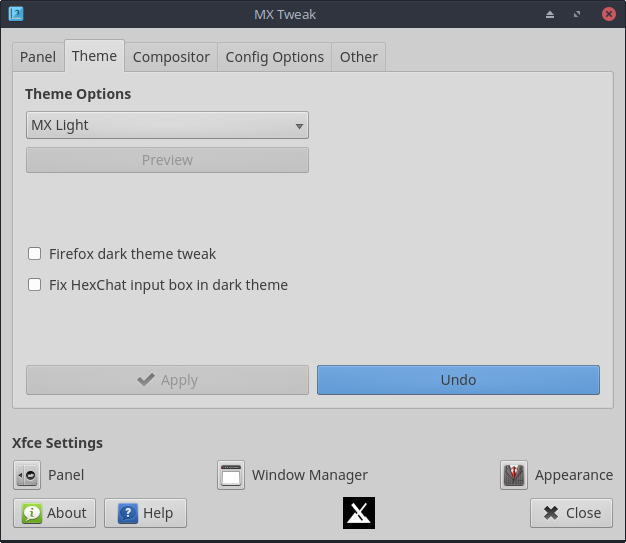
Task: Click the Close button
Action: tap(571, 513)
